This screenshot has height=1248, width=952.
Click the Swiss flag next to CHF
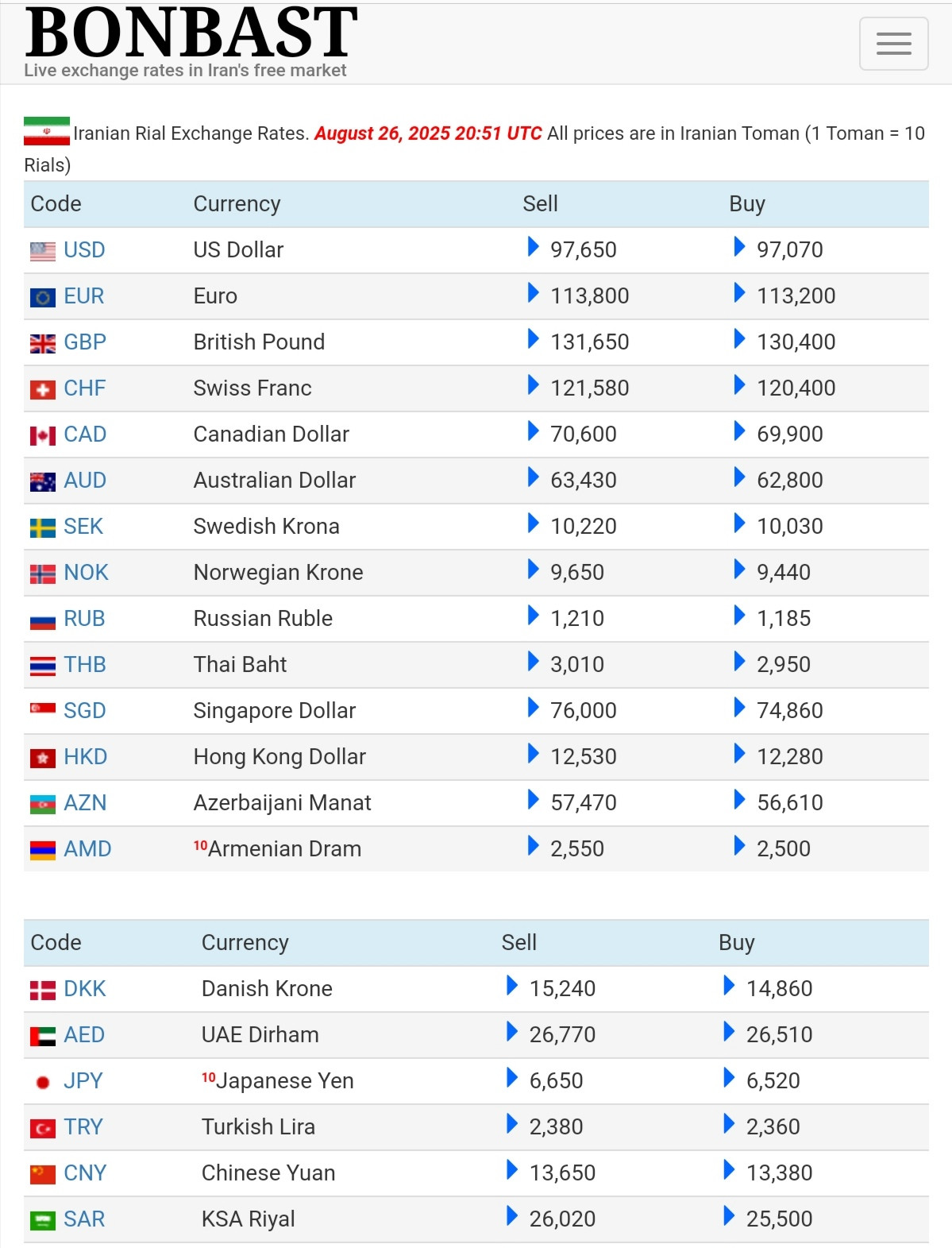(43, 389)
